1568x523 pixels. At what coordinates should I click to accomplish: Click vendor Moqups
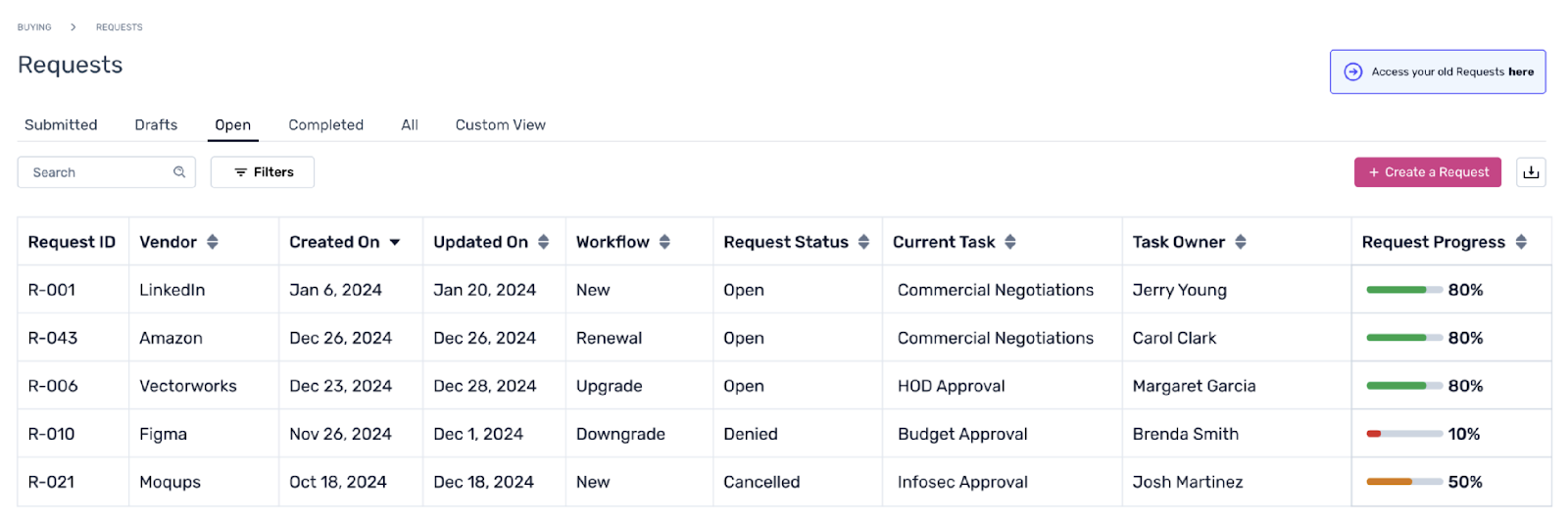(170, 482)
